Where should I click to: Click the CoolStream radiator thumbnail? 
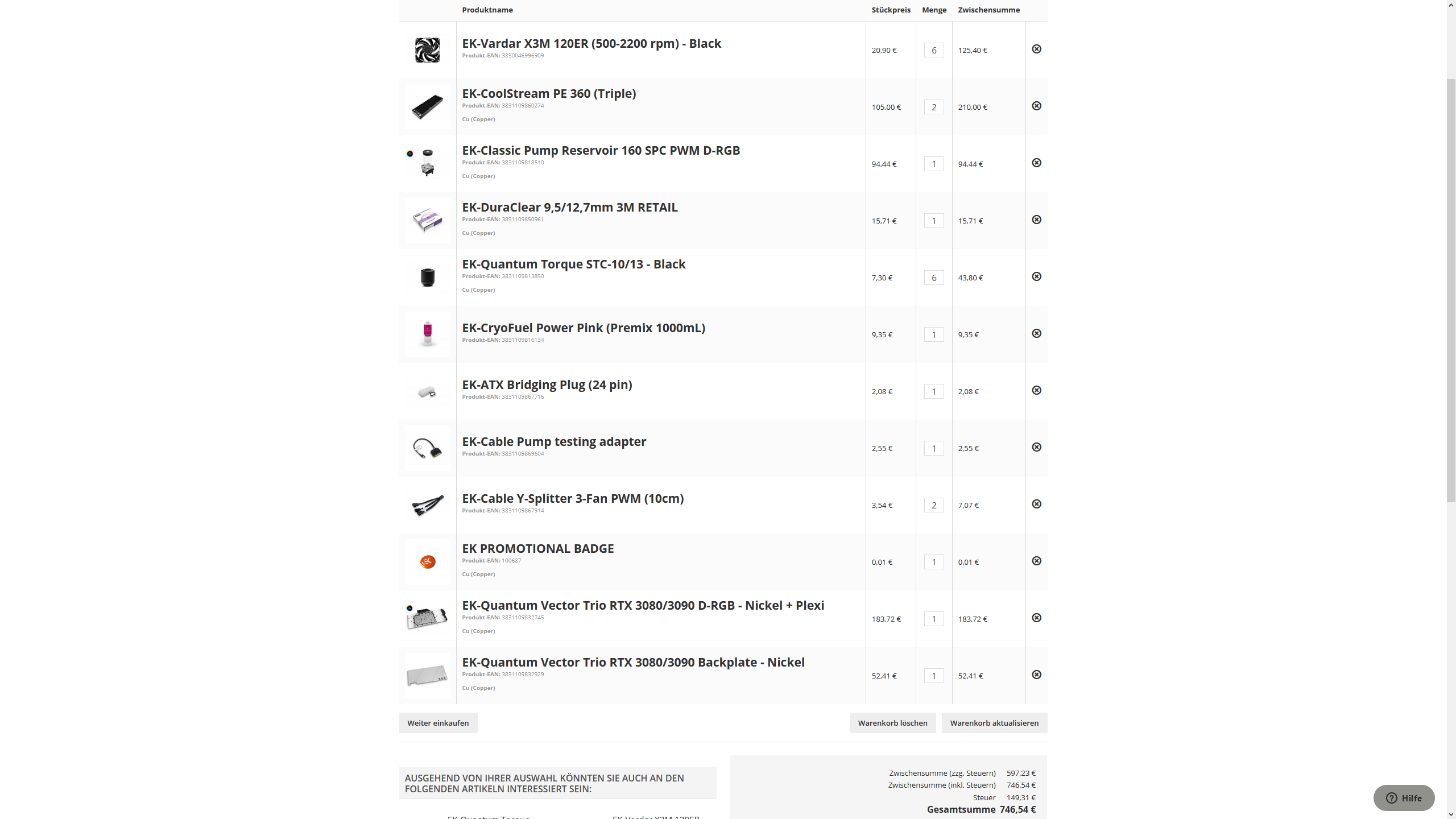click(427, 106)
